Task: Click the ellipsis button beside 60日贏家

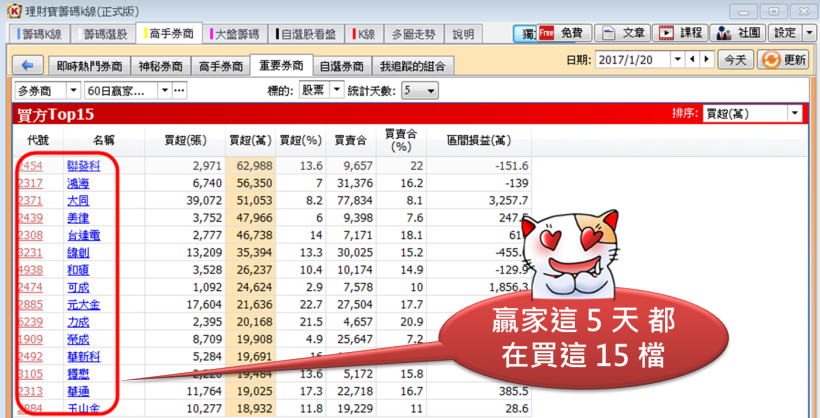Action: pyautogui.click(x=179, y=91)
